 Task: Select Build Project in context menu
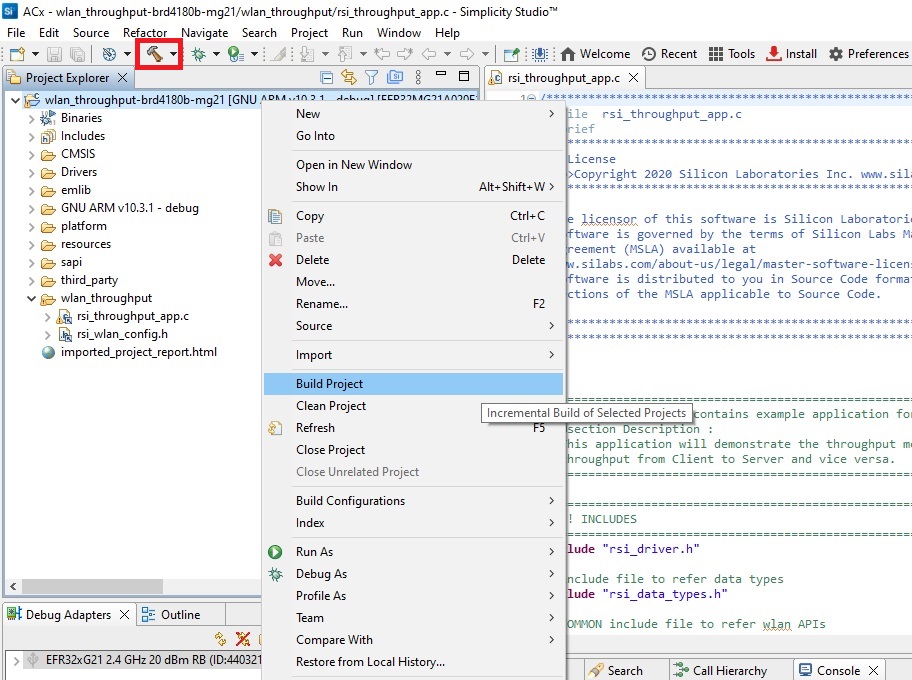point(329,384)
